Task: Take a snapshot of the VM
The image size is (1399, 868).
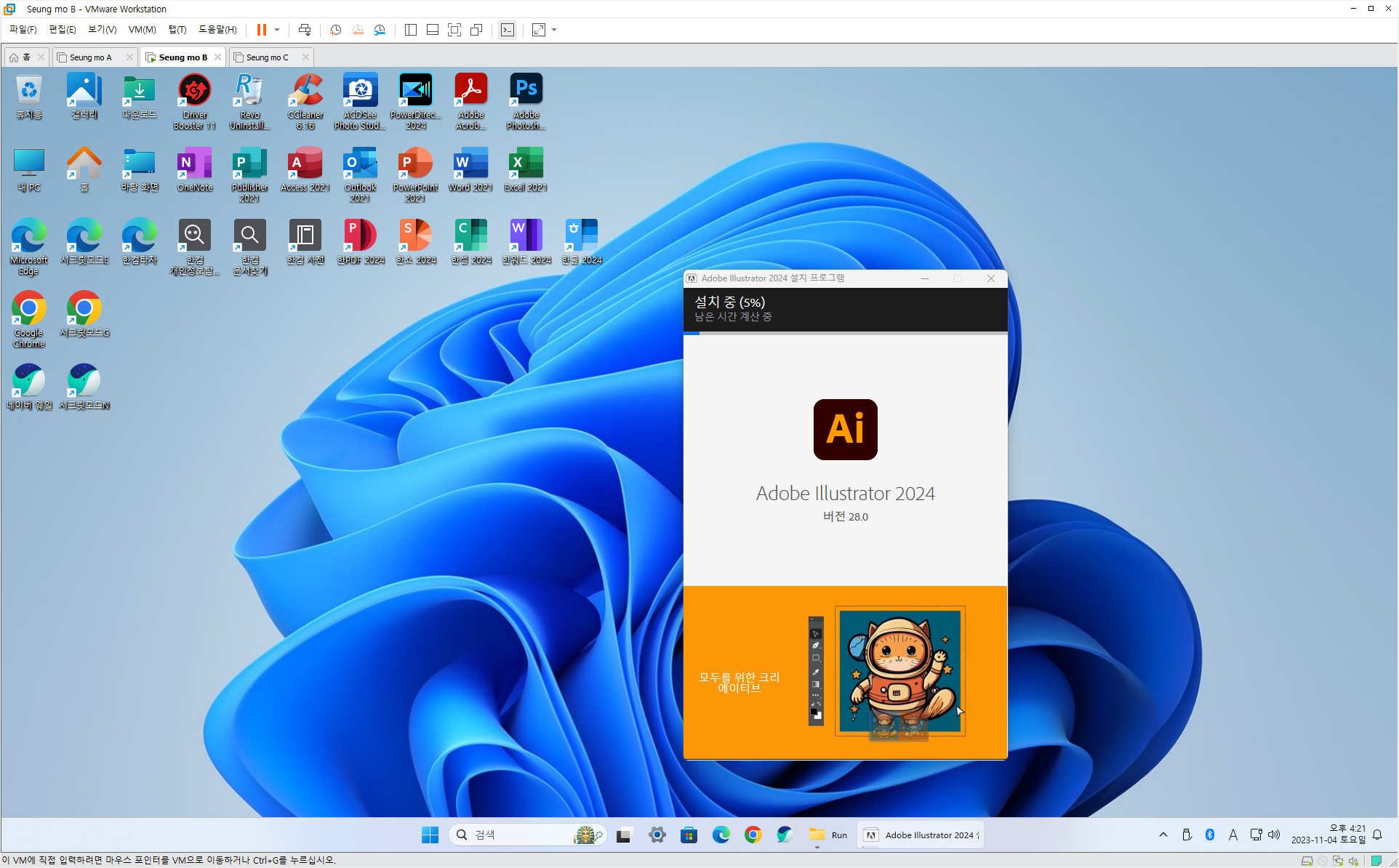Action: [335, 30]
